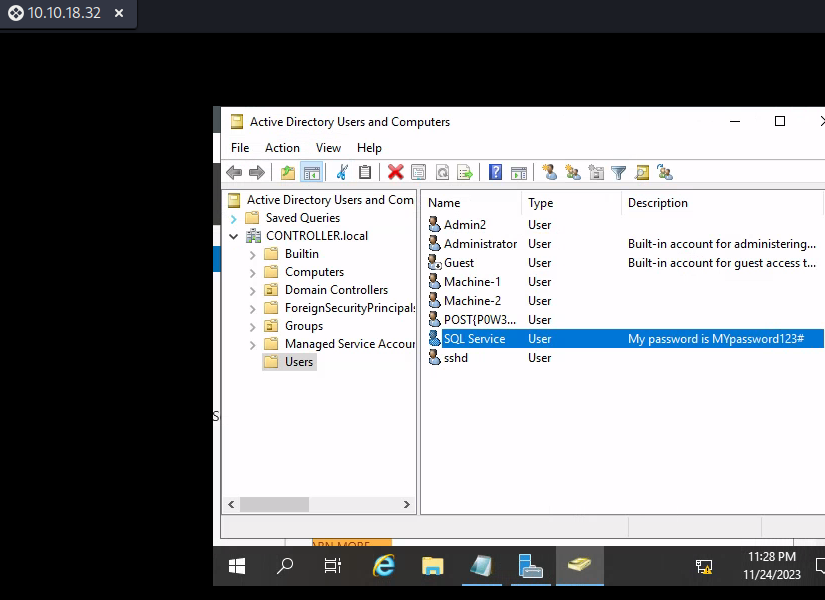
Task: Click the Back arrow in toolbar
Action: coord(234,172)
